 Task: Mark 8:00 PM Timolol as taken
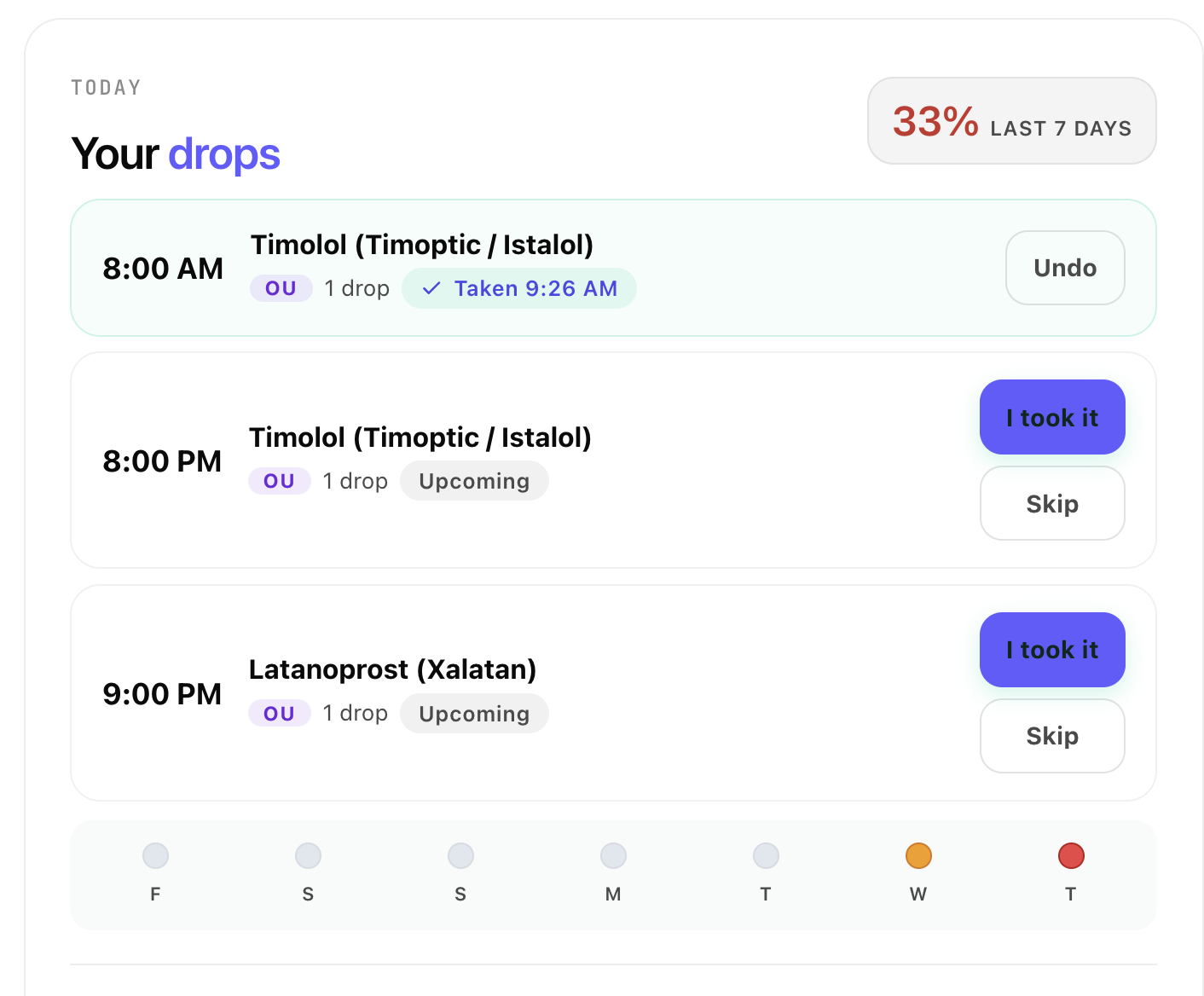click(1052, 417)
